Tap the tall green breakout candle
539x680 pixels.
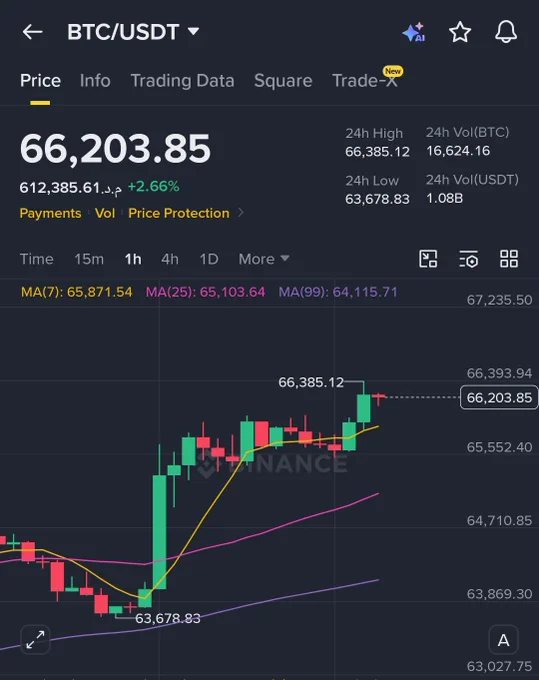(x=160, y=532)
